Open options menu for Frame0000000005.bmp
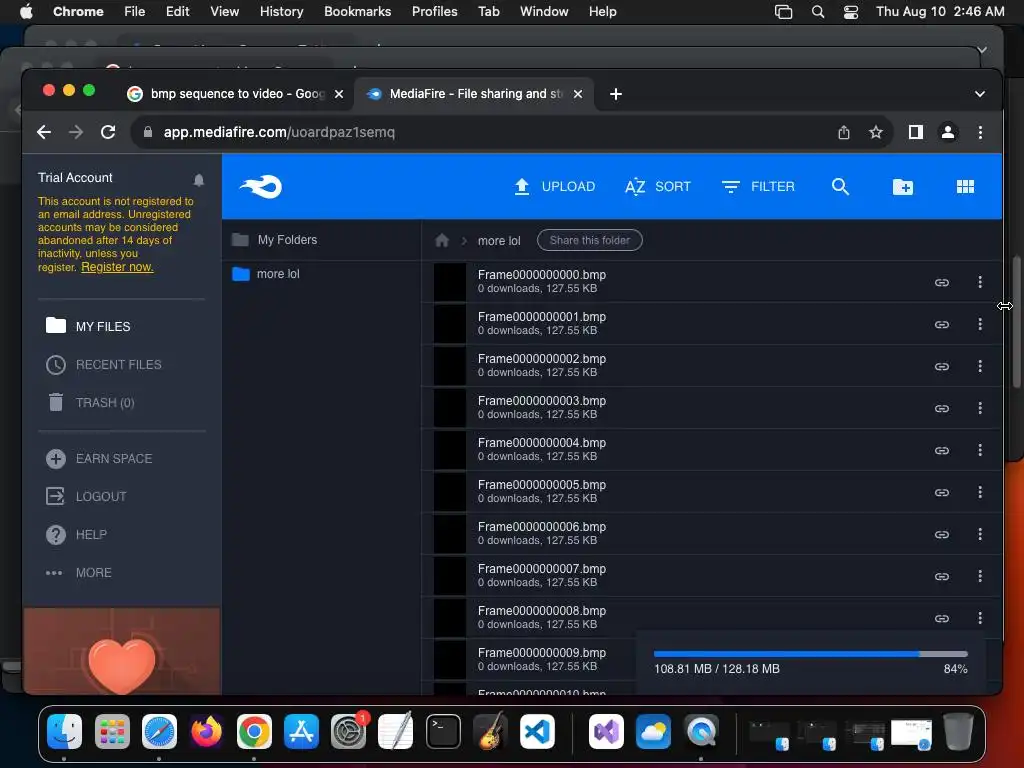 pos(980,492)
